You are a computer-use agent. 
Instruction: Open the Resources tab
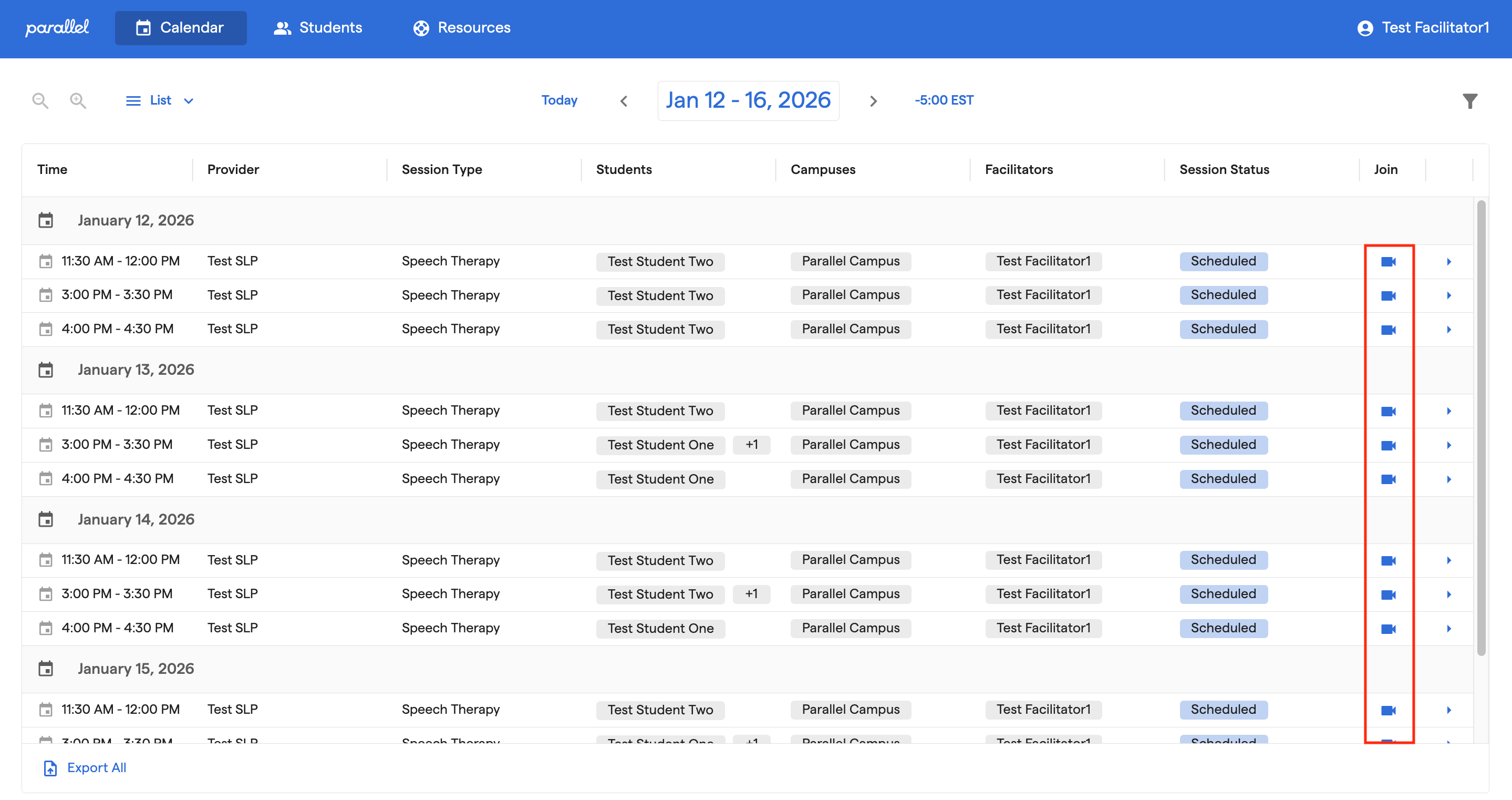461,28
